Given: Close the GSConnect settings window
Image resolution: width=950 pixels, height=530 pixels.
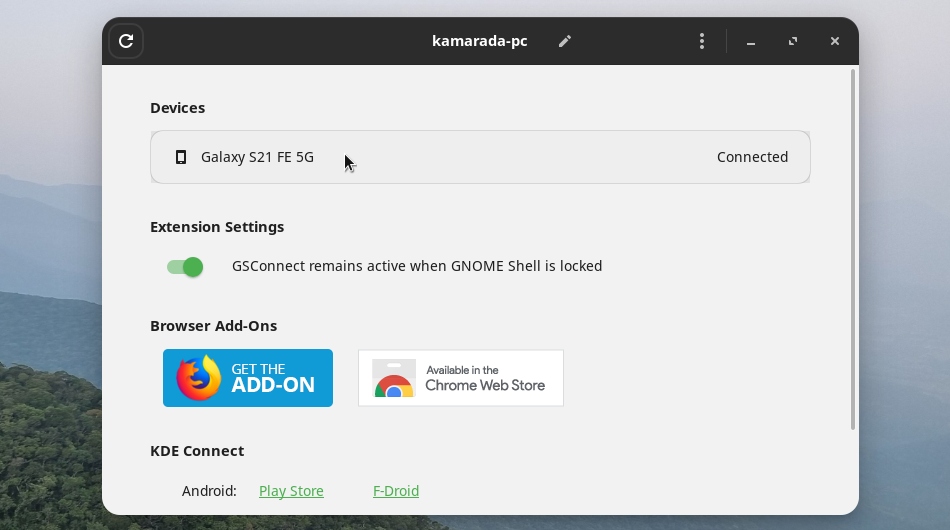Looking at the screenshot, I should (835, 41).
